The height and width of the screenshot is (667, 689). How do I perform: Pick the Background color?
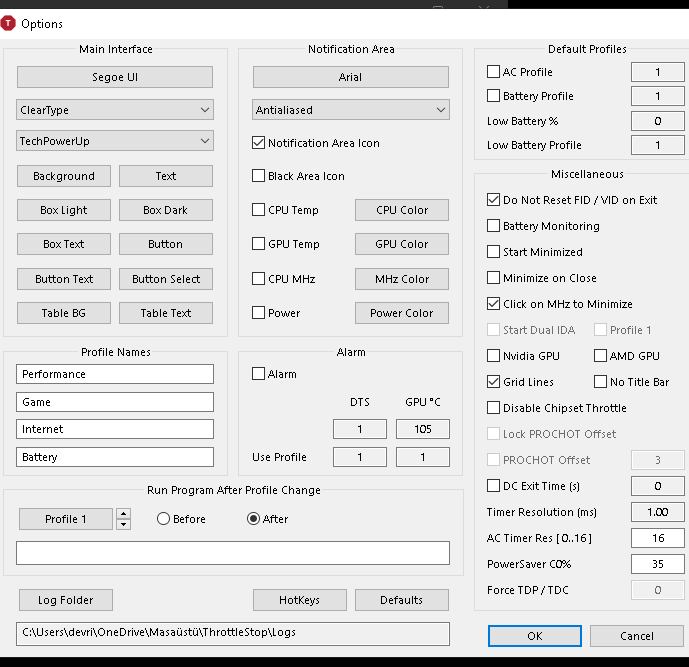point(64,176)
